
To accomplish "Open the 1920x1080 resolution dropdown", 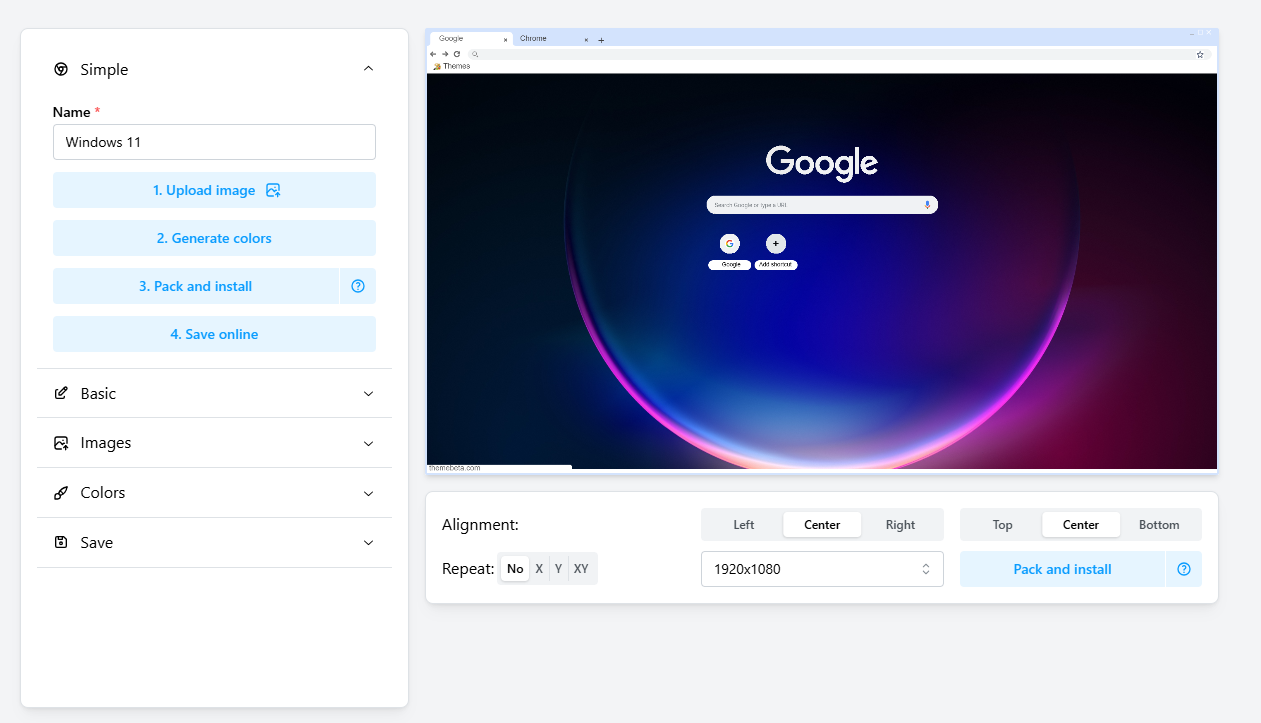I will pos(822,569).
